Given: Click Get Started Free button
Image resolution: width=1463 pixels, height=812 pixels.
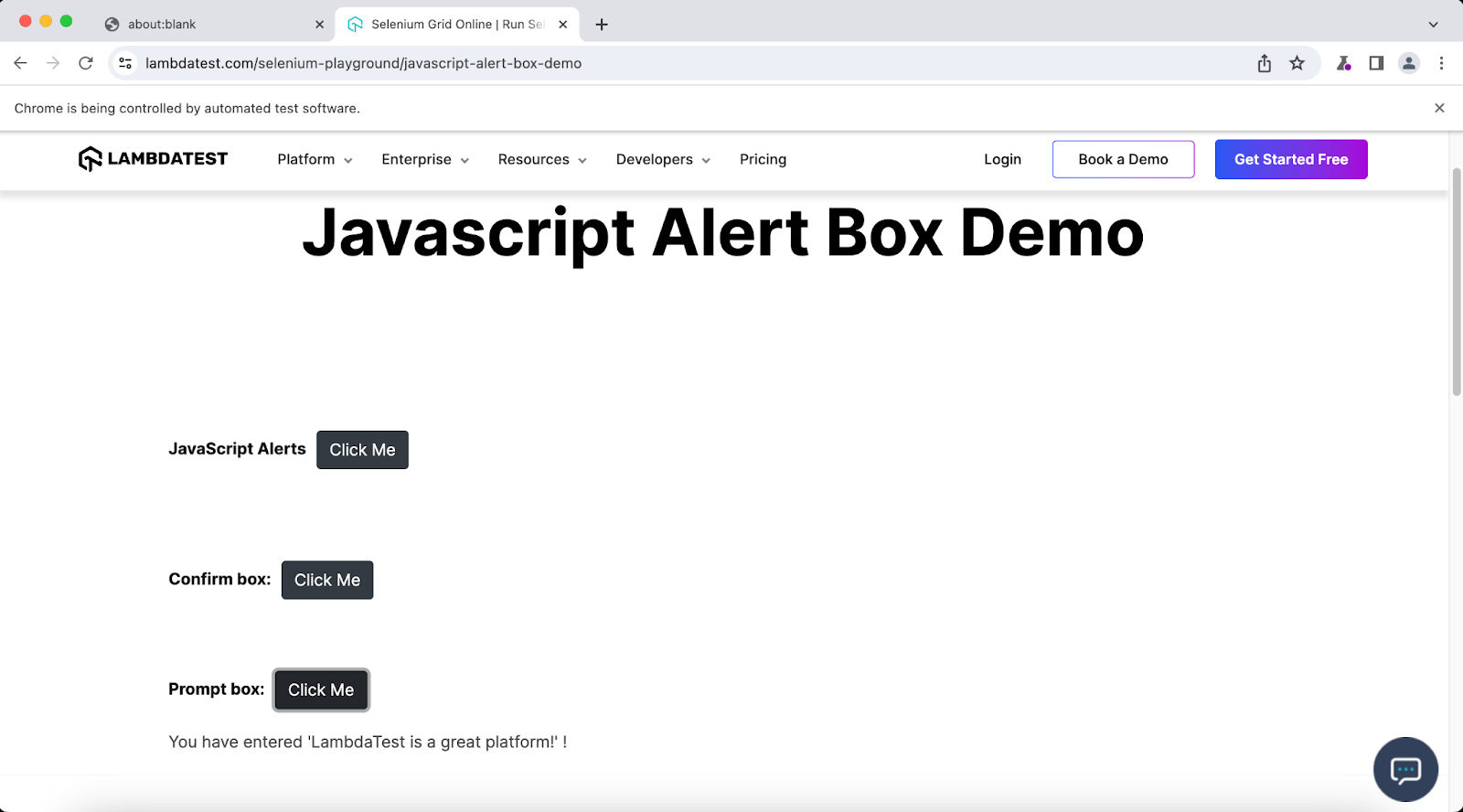Looking at the screenshot, I should [x=1291, y=159].
